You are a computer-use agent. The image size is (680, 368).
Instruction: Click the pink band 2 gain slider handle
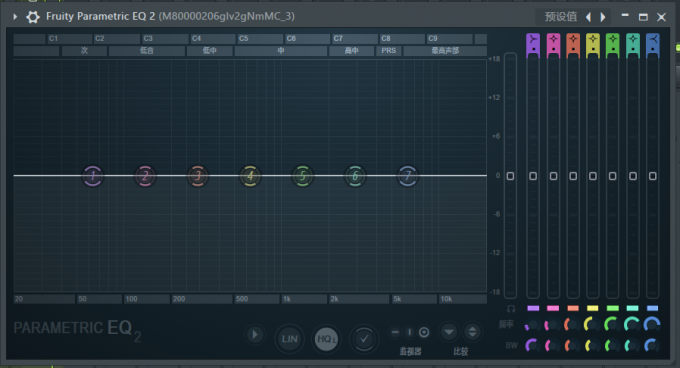(553, 176)
